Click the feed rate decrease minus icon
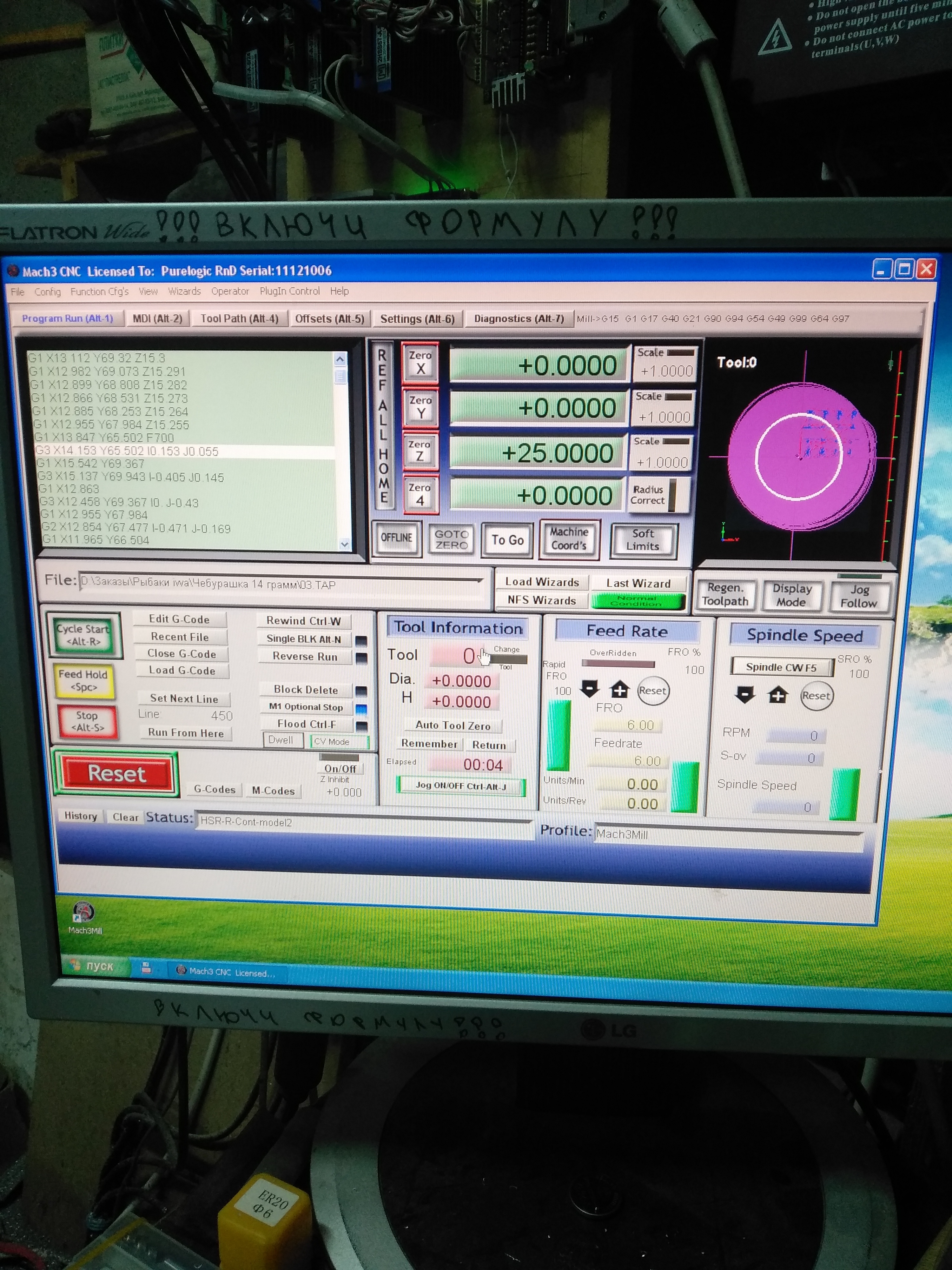Image resolution: width=952 pixels, height=1270 pixels. point(589,688)
